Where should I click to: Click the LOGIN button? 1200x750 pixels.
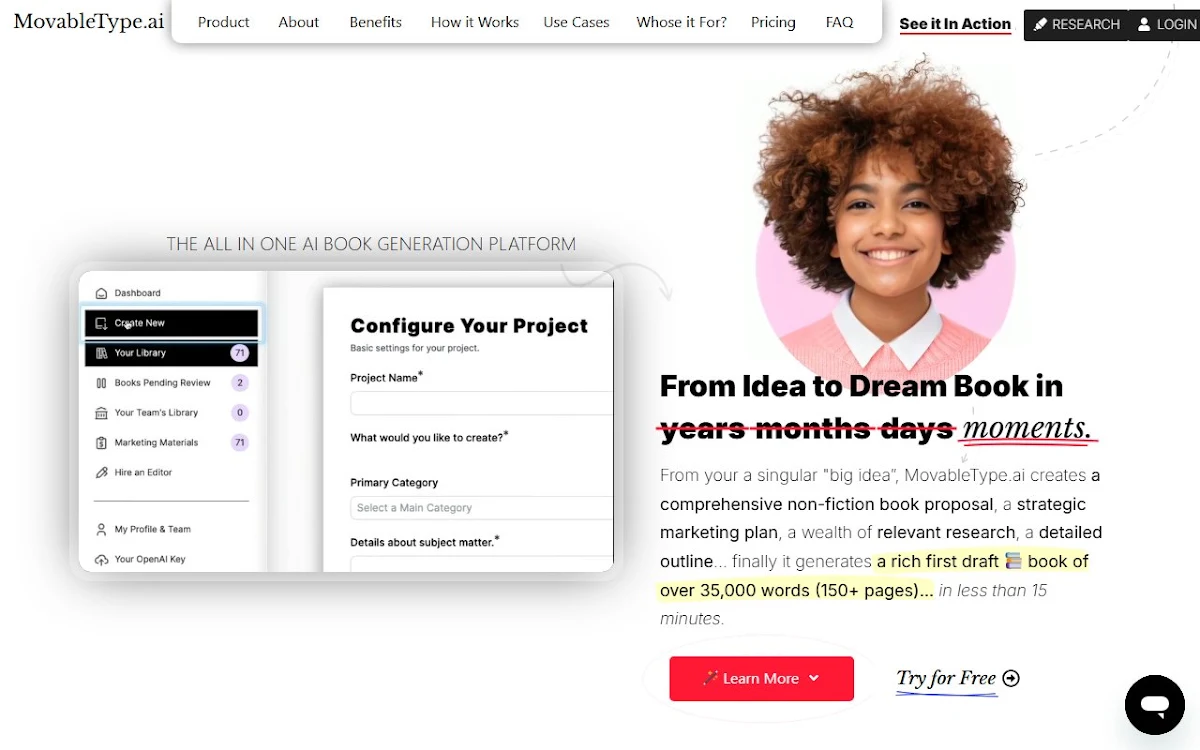point(1165,24)
